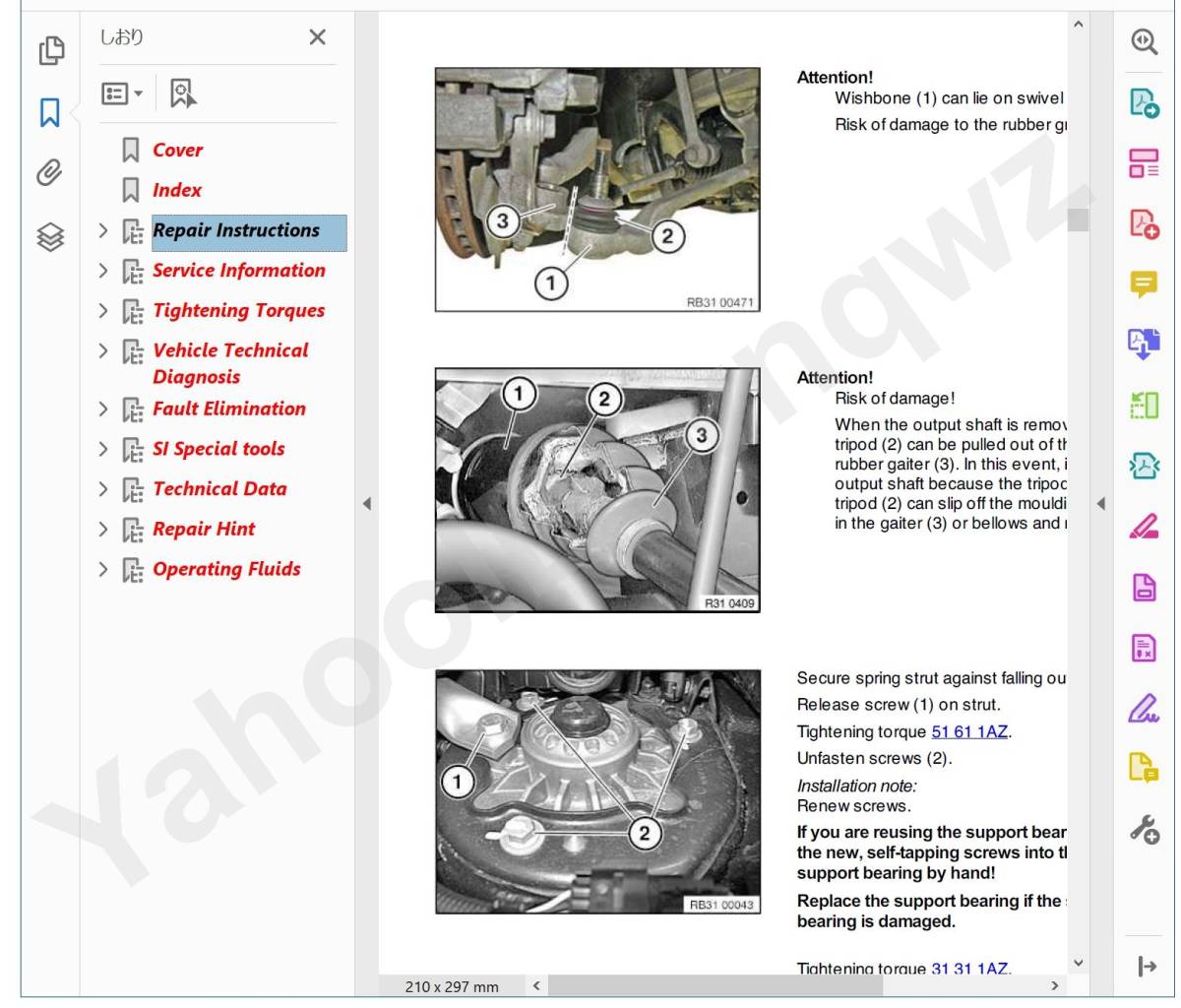Image resolution: width=1181 pixels, height=1008 pixels.
Task: Follow the 31 31 1AZ torque link
Action: coord(969,969)
